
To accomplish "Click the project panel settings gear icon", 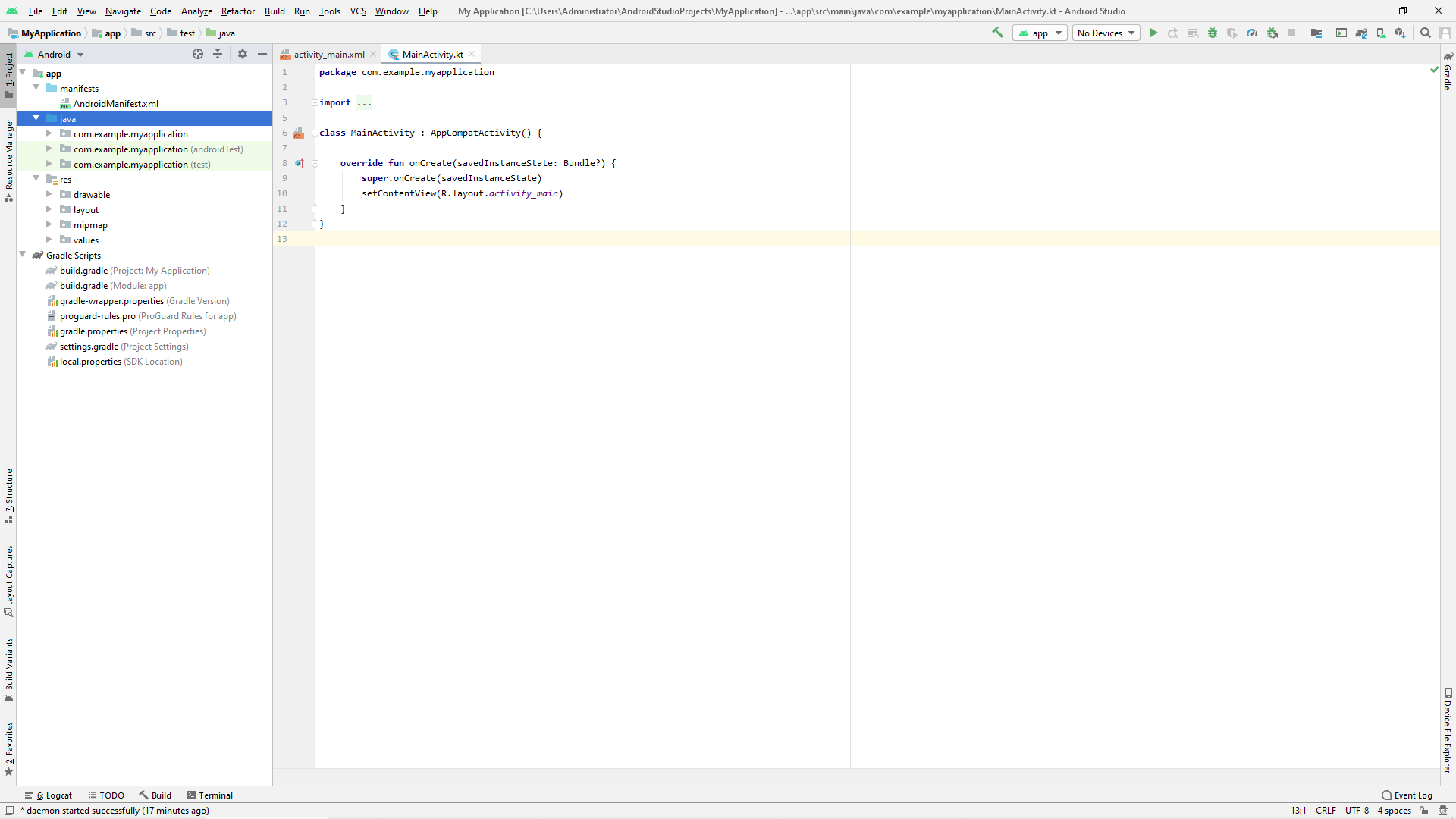I will 243,54.
